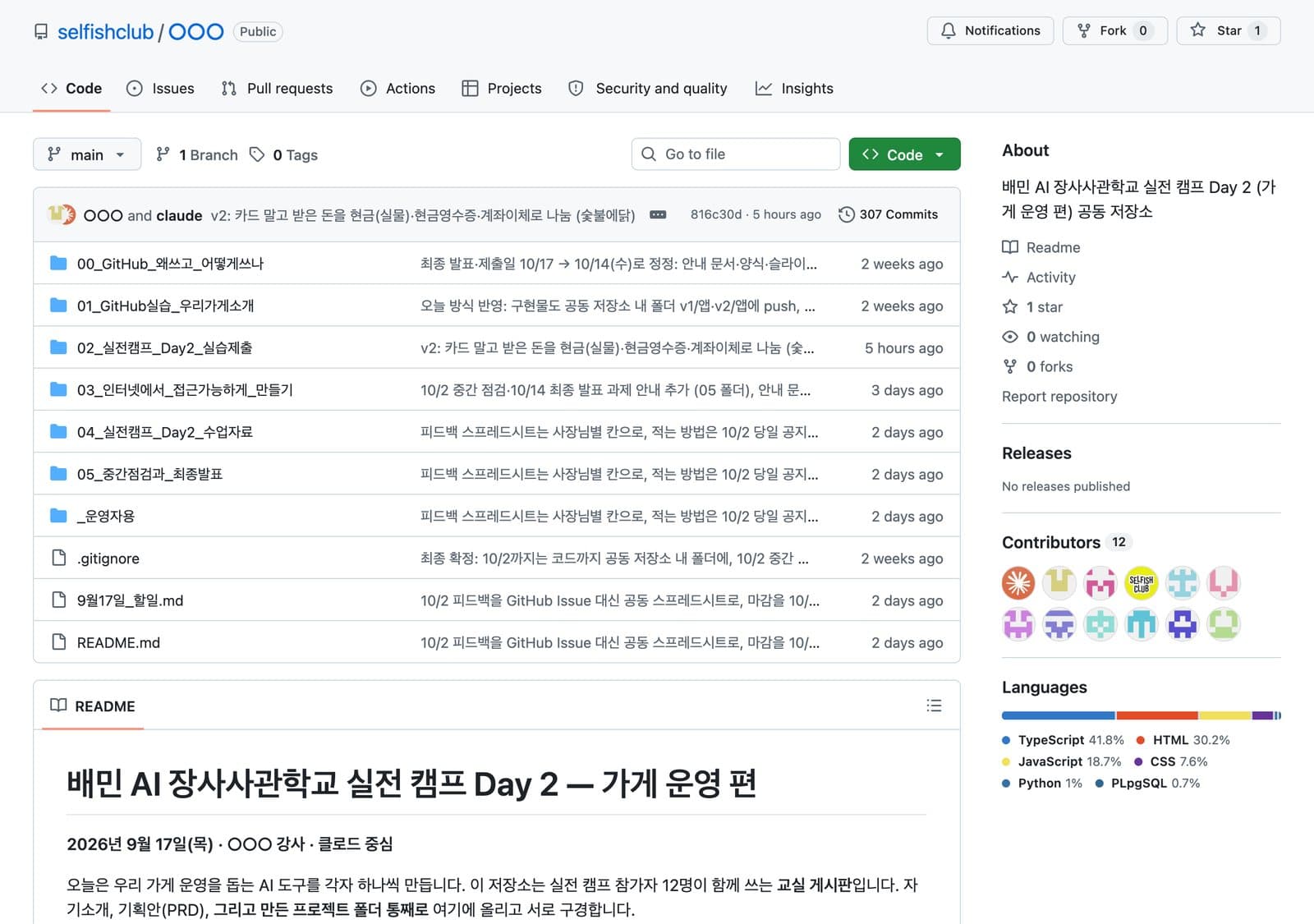1314x924 pixels.
Task: Click the Python 1% language entry
Action: pos(1042,783)
